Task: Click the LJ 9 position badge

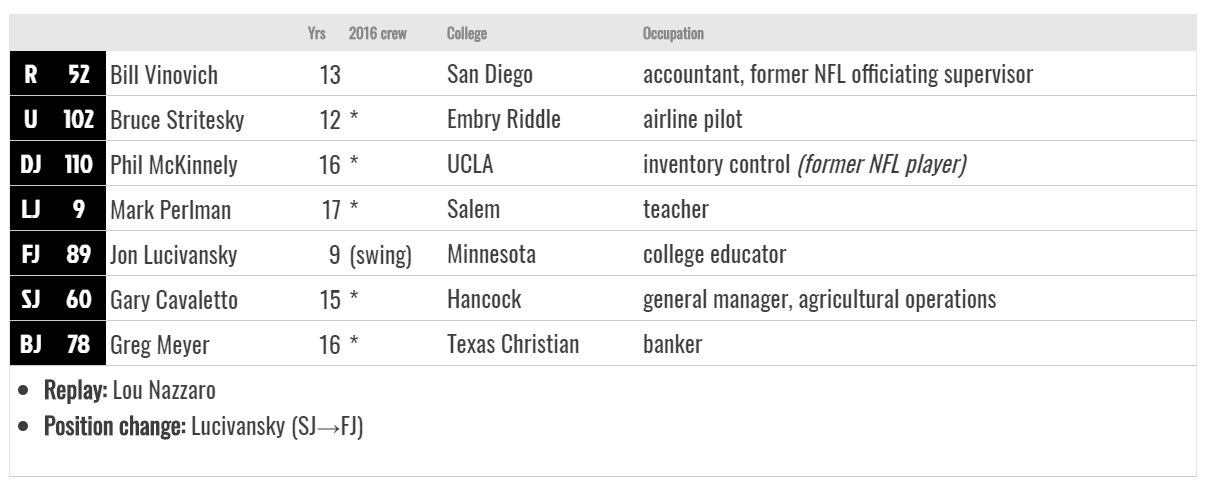Action: click(56, 210)
